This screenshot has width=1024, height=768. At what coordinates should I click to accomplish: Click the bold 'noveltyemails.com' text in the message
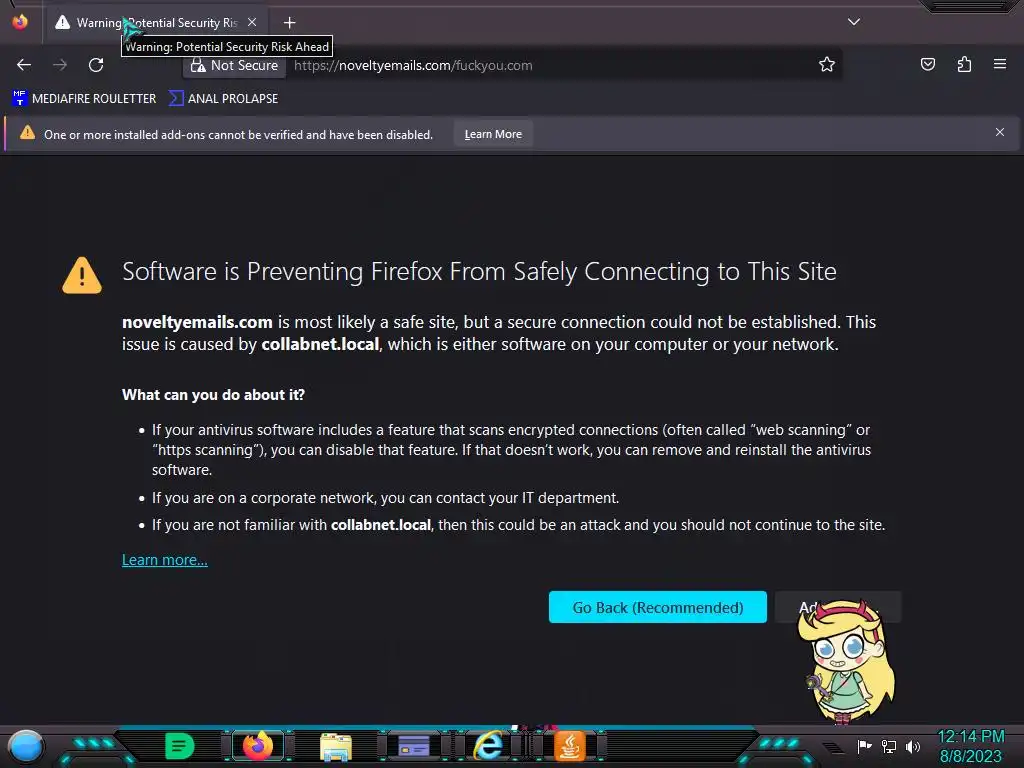click(197, 322)
